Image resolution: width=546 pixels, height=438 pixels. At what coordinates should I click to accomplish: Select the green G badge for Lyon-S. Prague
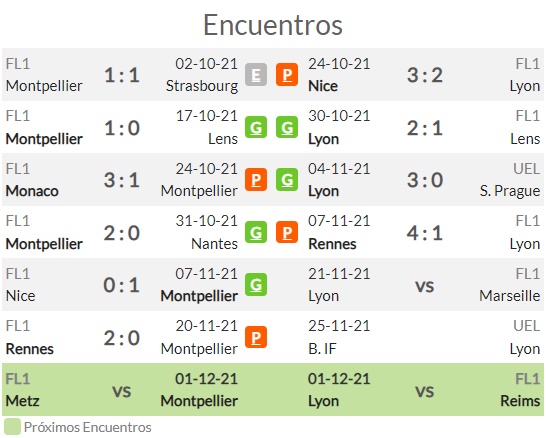click(287, 180)
